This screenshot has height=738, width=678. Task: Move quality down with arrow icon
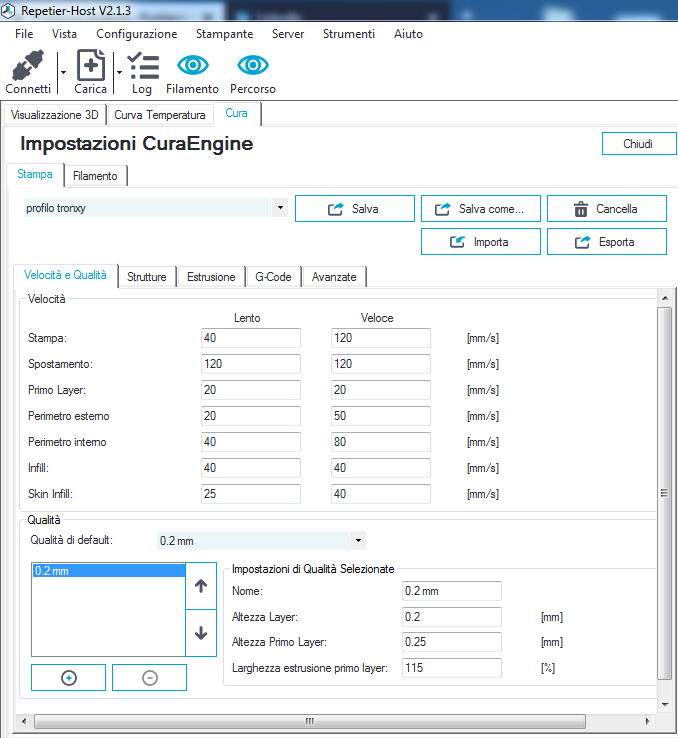pos(201,633)
